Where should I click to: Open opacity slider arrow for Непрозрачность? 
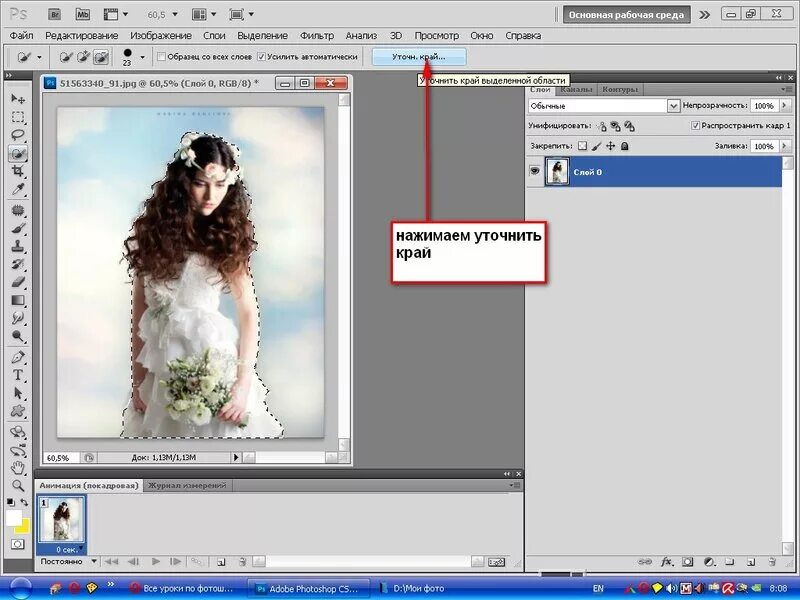[785, 106]
